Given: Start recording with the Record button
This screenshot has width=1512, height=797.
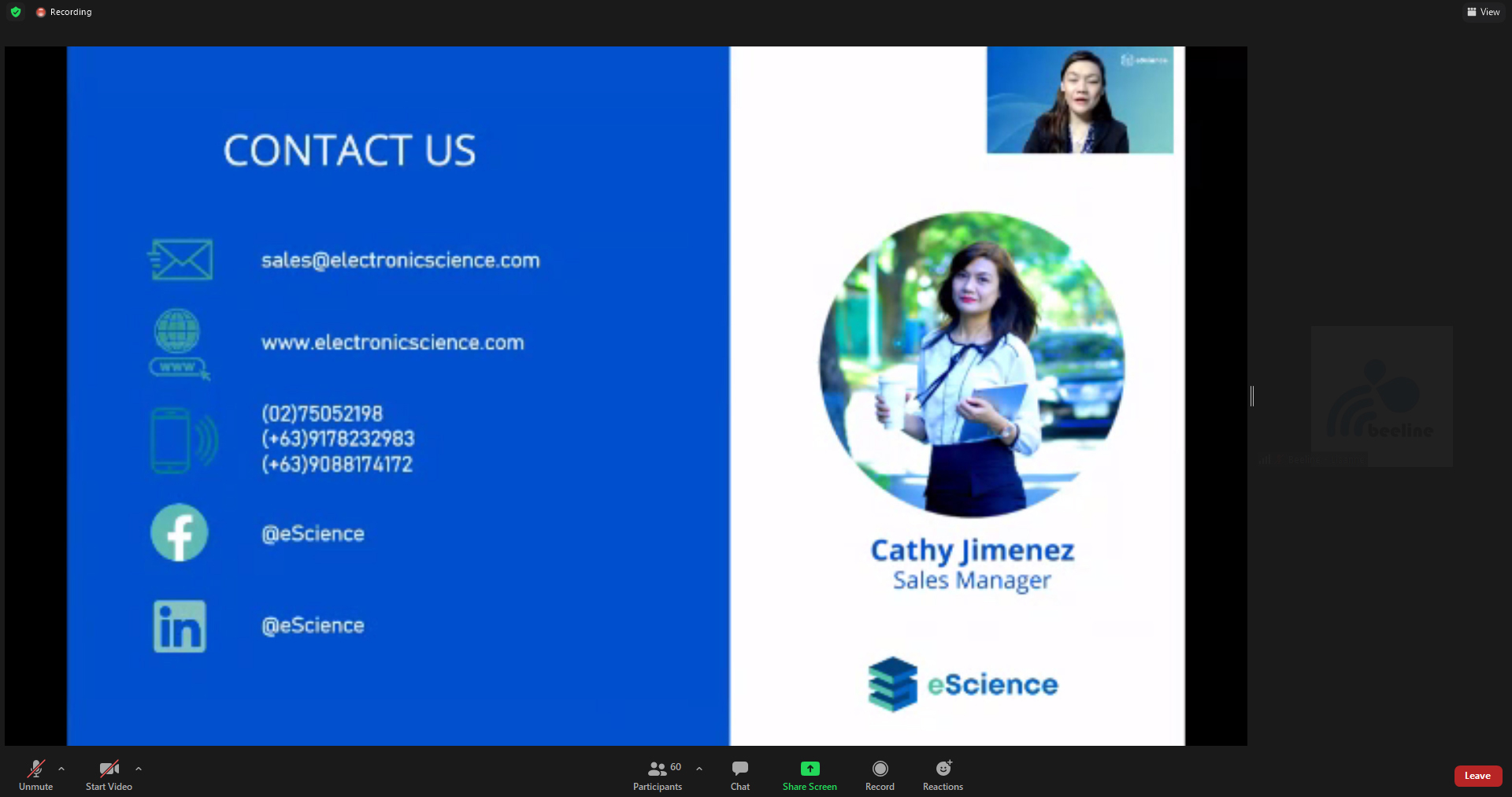Looking at the screenshot, I should click(880, 775).
